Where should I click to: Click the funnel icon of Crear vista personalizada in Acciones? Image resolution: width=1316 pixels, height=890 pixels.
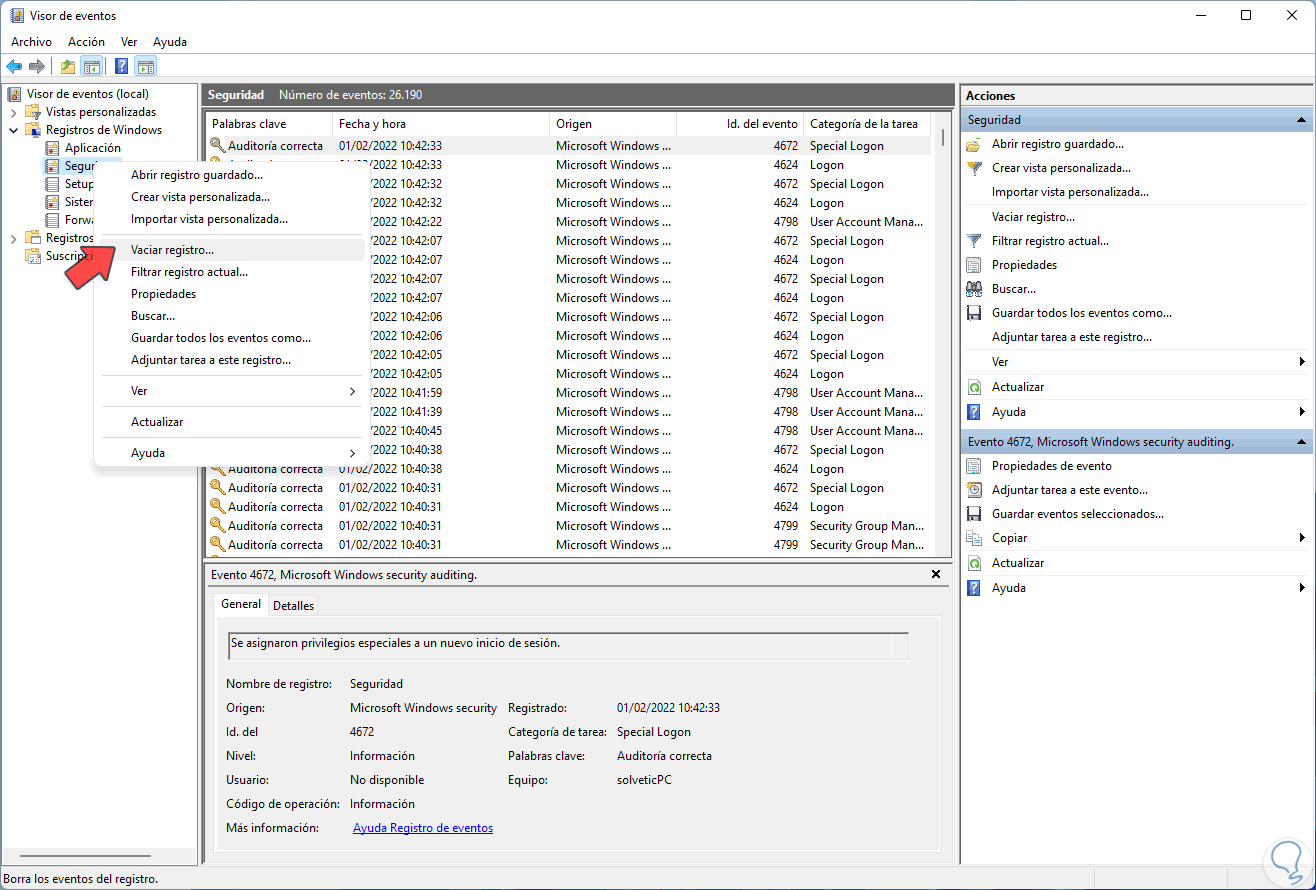pos(974,168)
